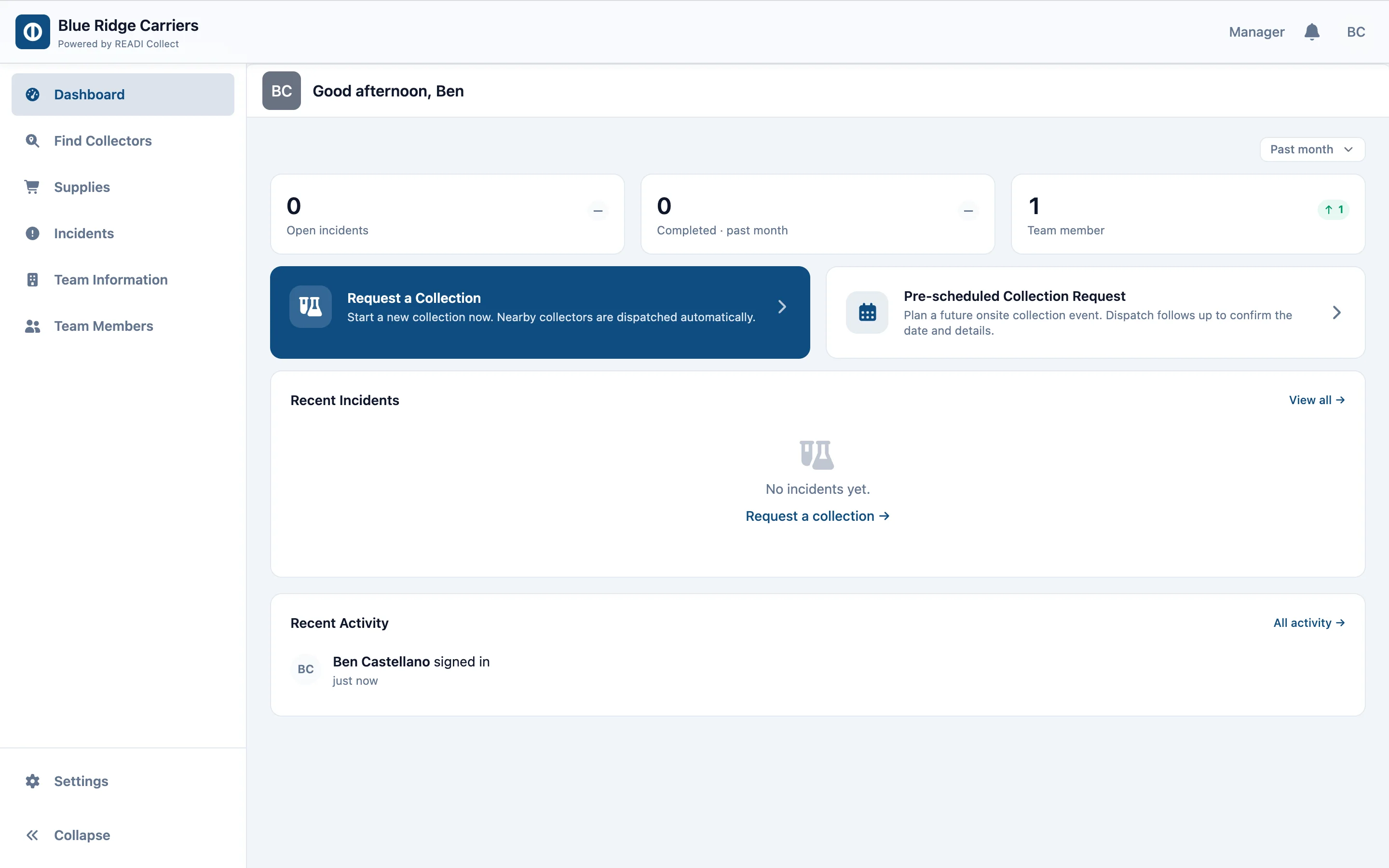Click the BC avatar in Recent Activity
The height and width of the screenshot is (868, 1389).
[x=305, y=669]
